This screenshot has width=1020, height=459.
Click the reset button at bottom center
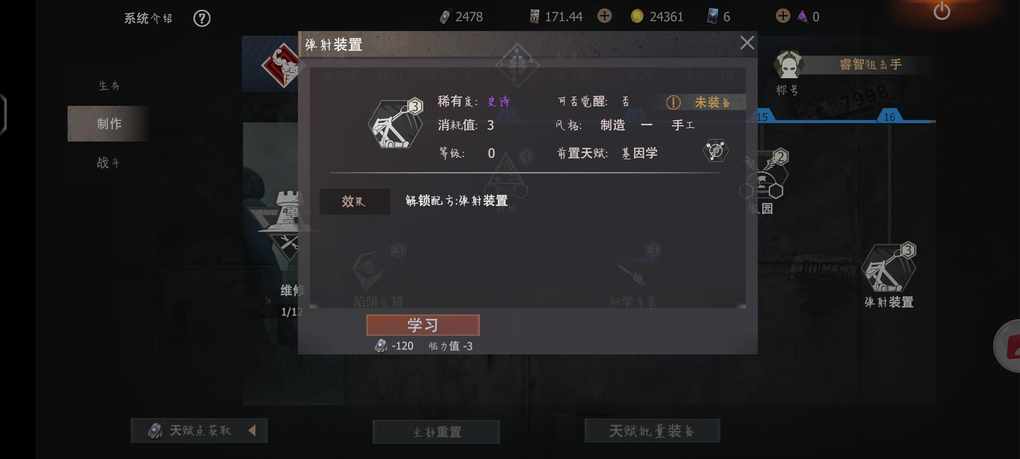click(436, 432)
